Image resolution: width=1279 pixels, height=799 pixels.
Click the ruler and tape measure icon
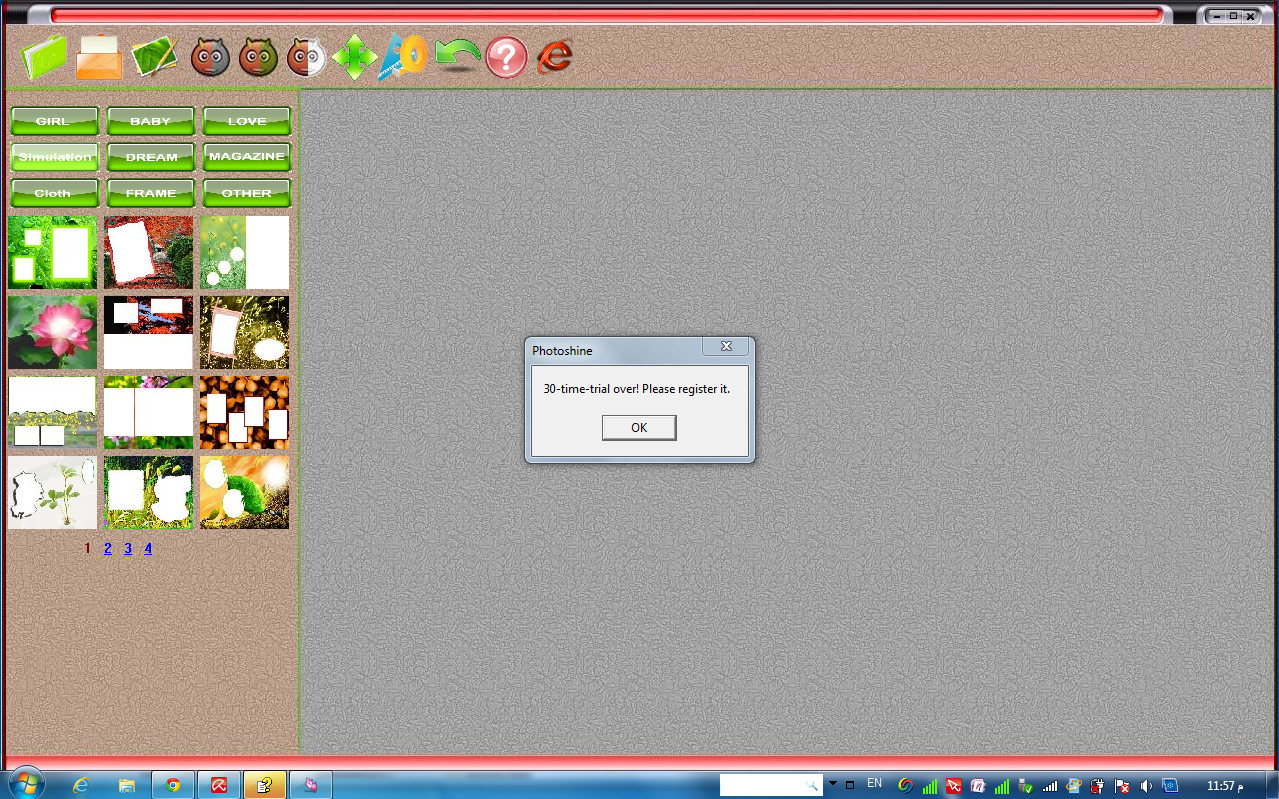pyautogui.click(x=403, y=57)
